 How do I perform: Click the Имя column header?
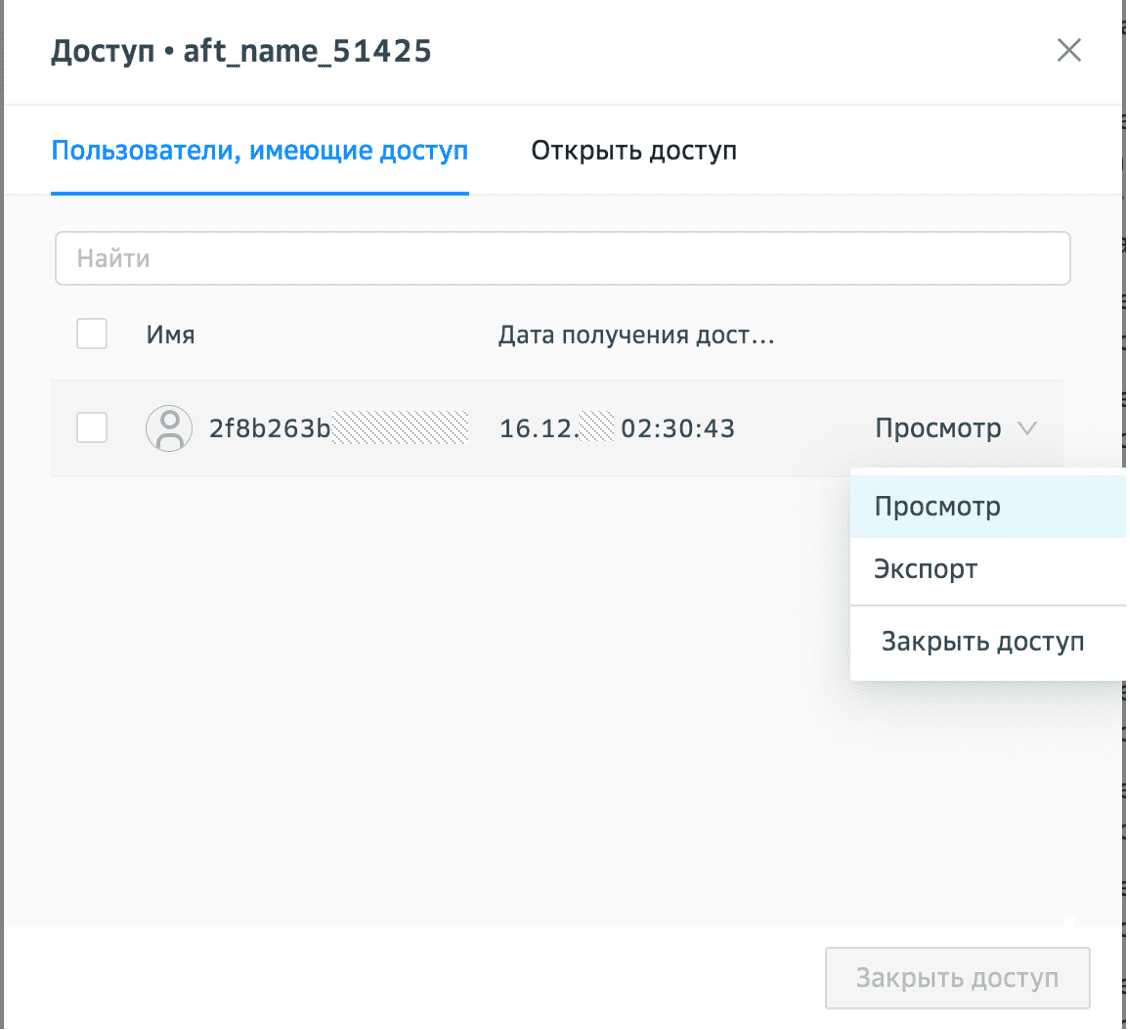point(170,335)
